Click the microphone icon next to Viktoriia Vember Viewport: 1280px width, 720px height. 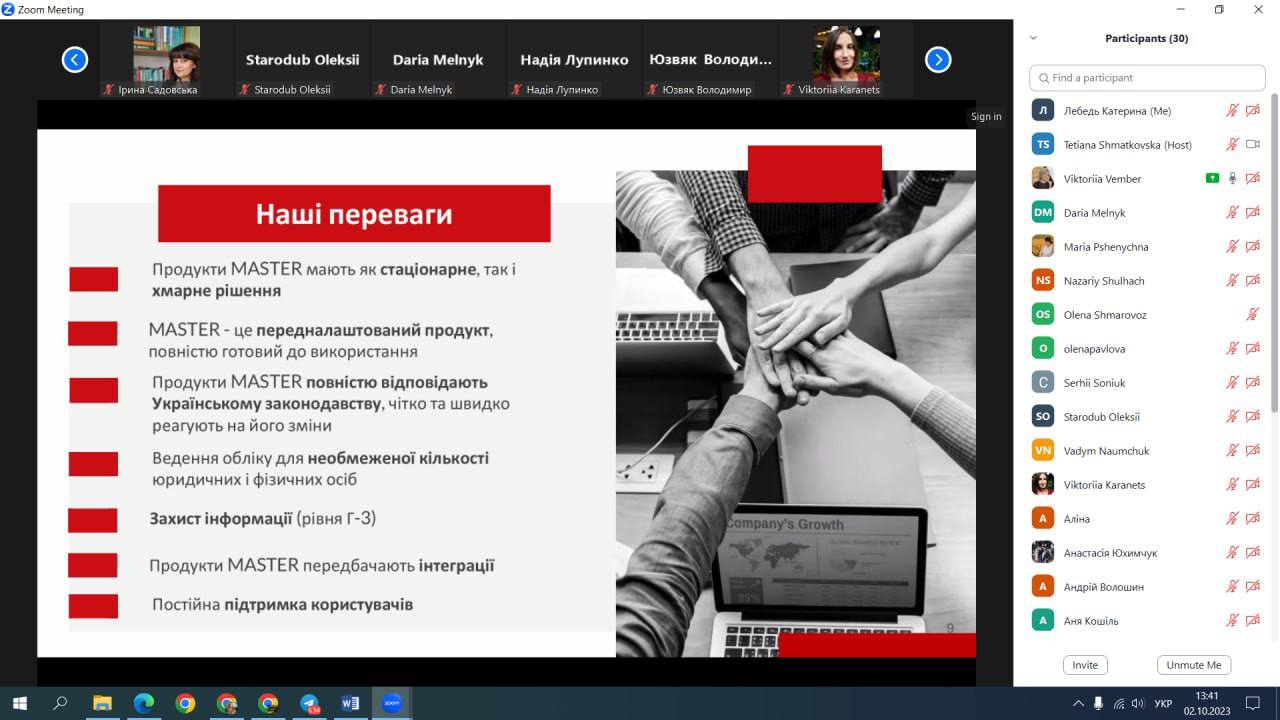point(1233,178)
